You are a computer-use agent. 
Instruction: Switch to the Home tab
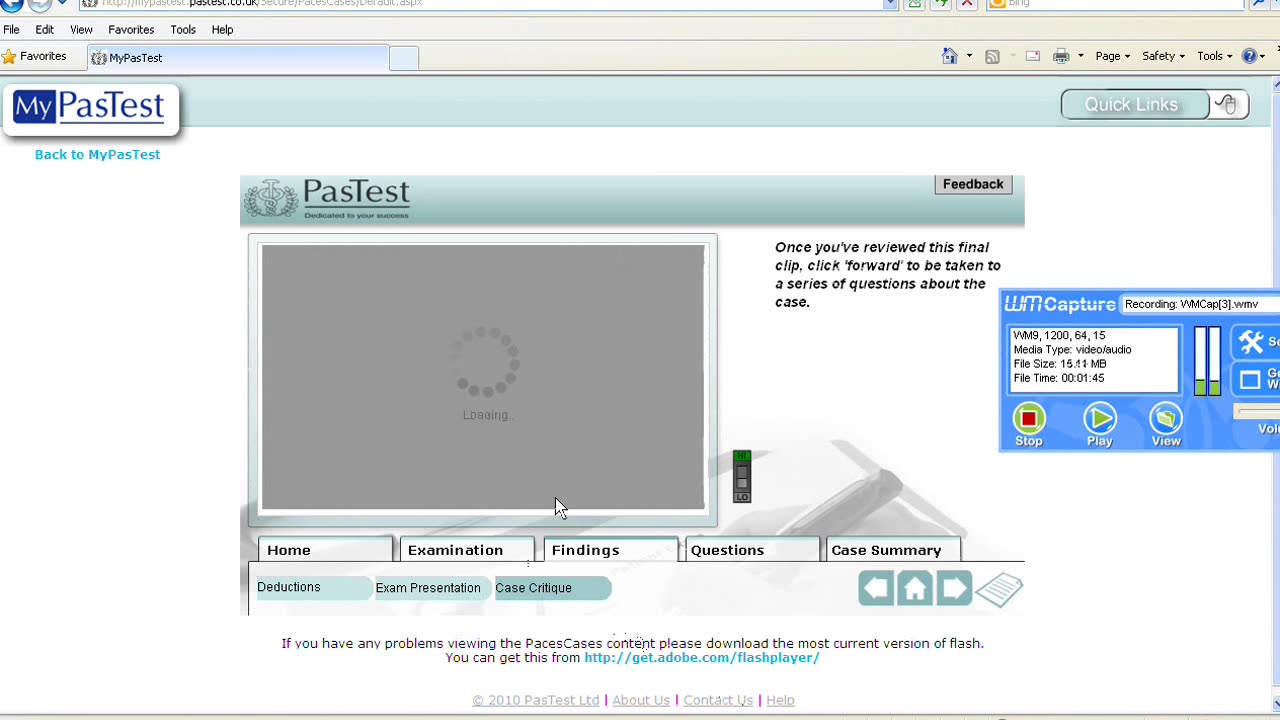(x=325, y=550)
